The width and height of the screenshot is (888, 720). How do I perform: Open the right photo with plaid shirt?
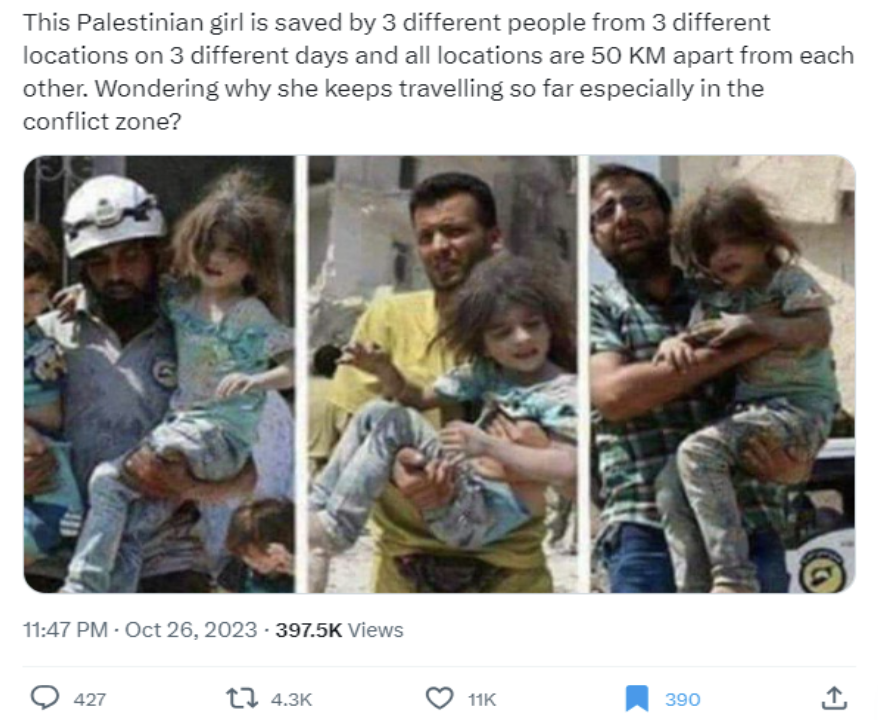[723, 374]
